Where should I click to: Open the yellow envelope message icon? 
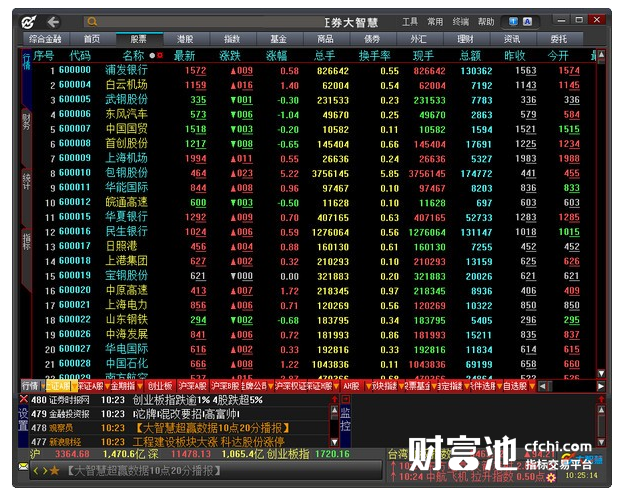pyautogui.click(x=23, y=466)
